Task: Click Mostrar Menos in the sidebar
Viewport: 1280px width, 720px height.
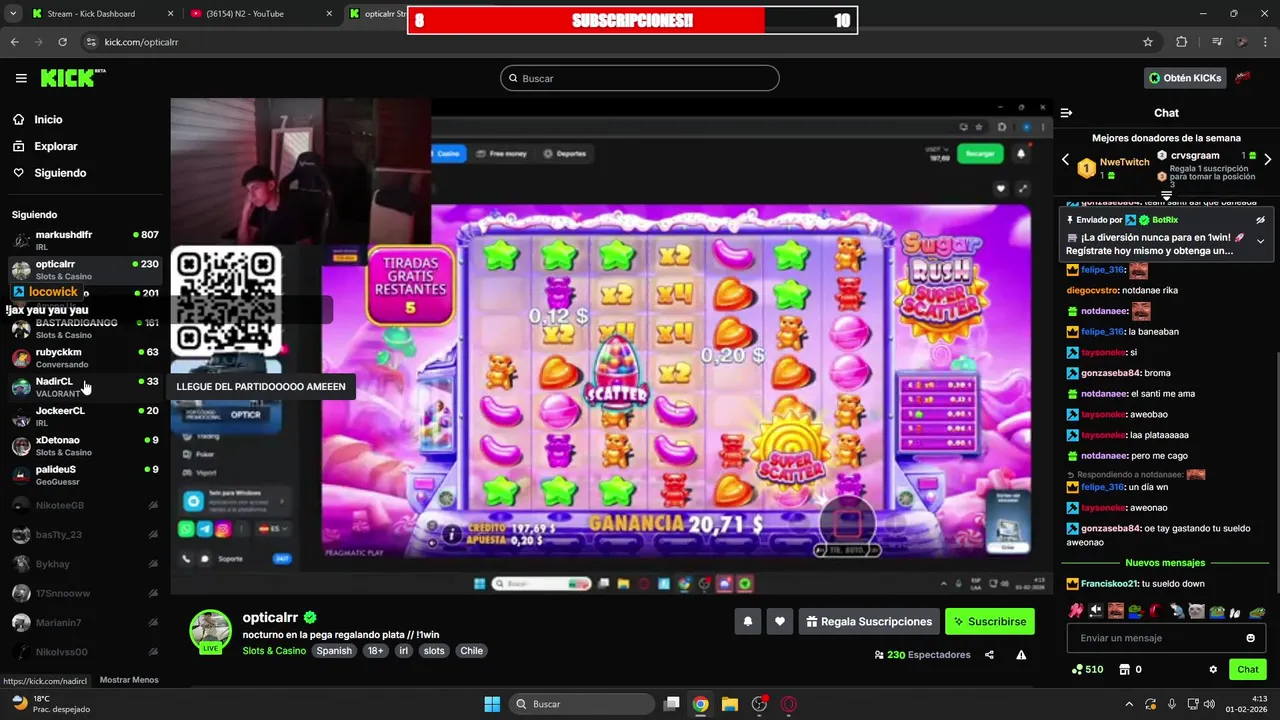Action: (129, 680)
